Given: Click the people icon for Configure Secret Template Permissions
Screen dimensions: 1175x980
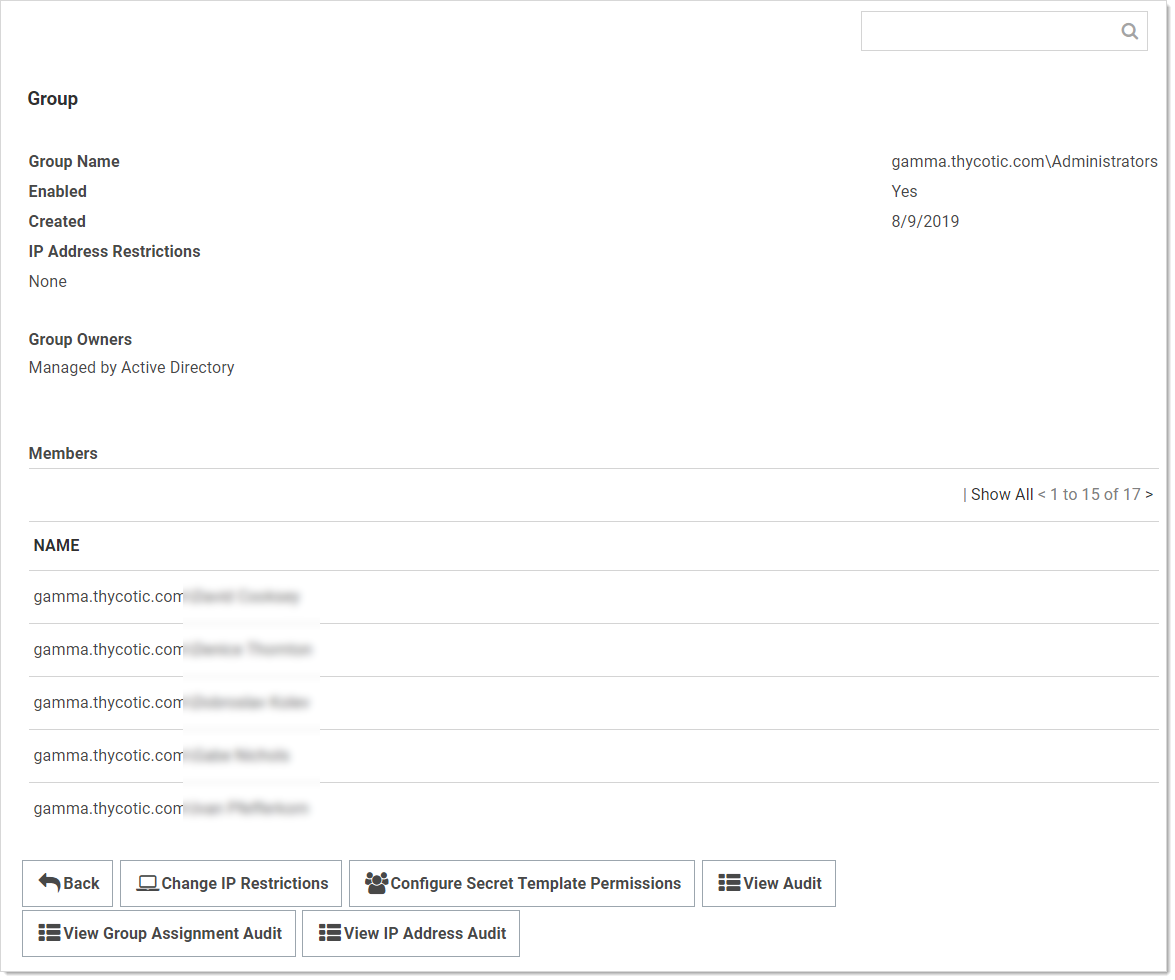Looking at the screenshot, I should click(376, 883).
